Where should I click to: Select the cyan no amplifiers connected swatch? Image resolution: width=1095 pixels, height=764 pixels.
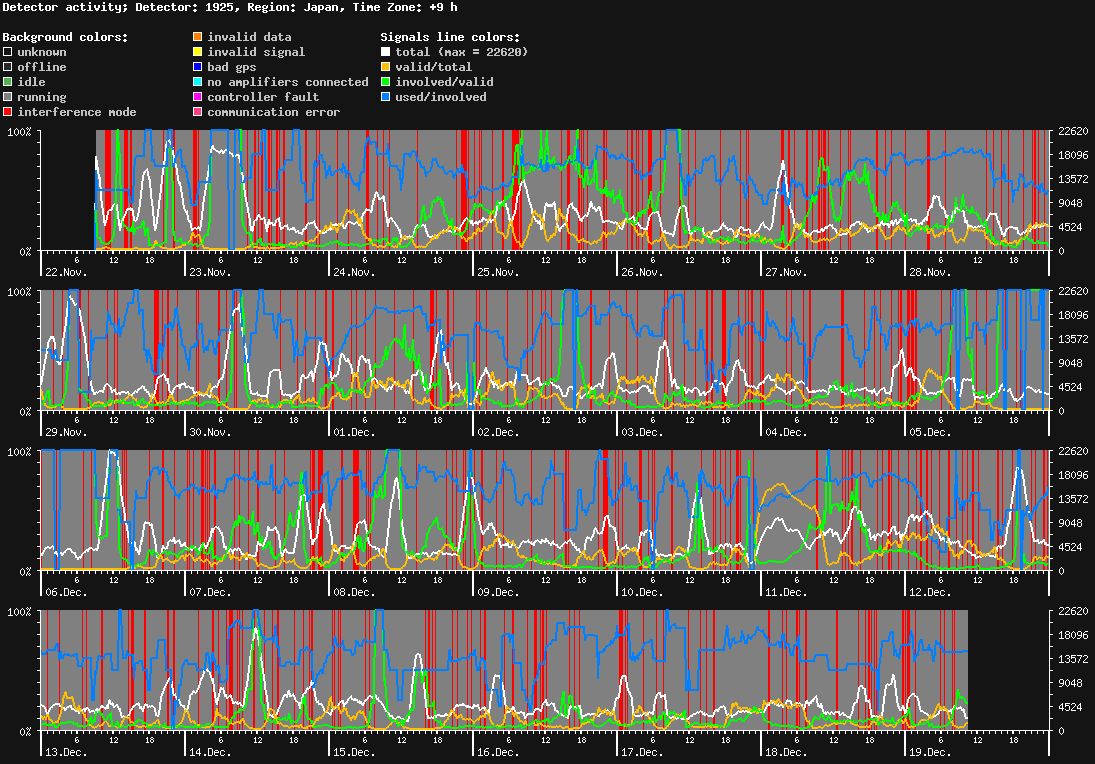(x=198, y=82)
